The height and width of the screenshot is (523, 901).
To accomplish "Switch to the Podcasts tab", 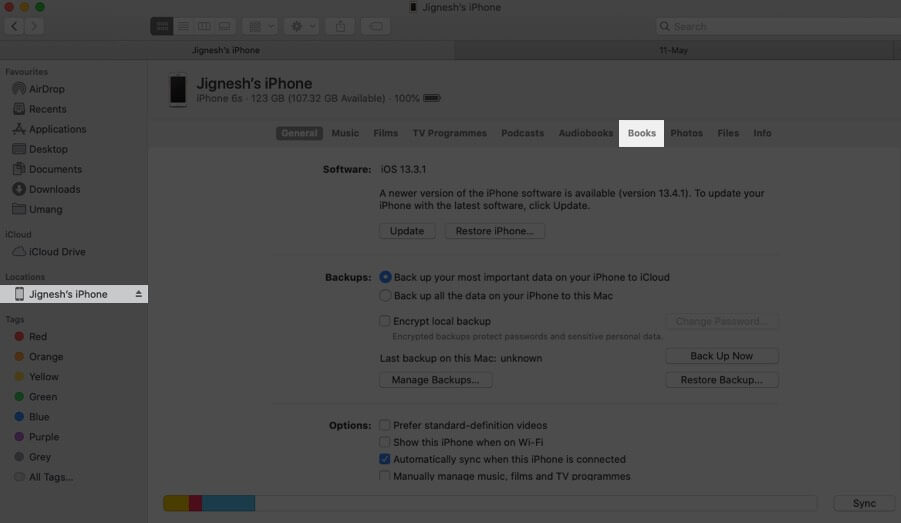I will pyautogui.click(x=522, y=133).
